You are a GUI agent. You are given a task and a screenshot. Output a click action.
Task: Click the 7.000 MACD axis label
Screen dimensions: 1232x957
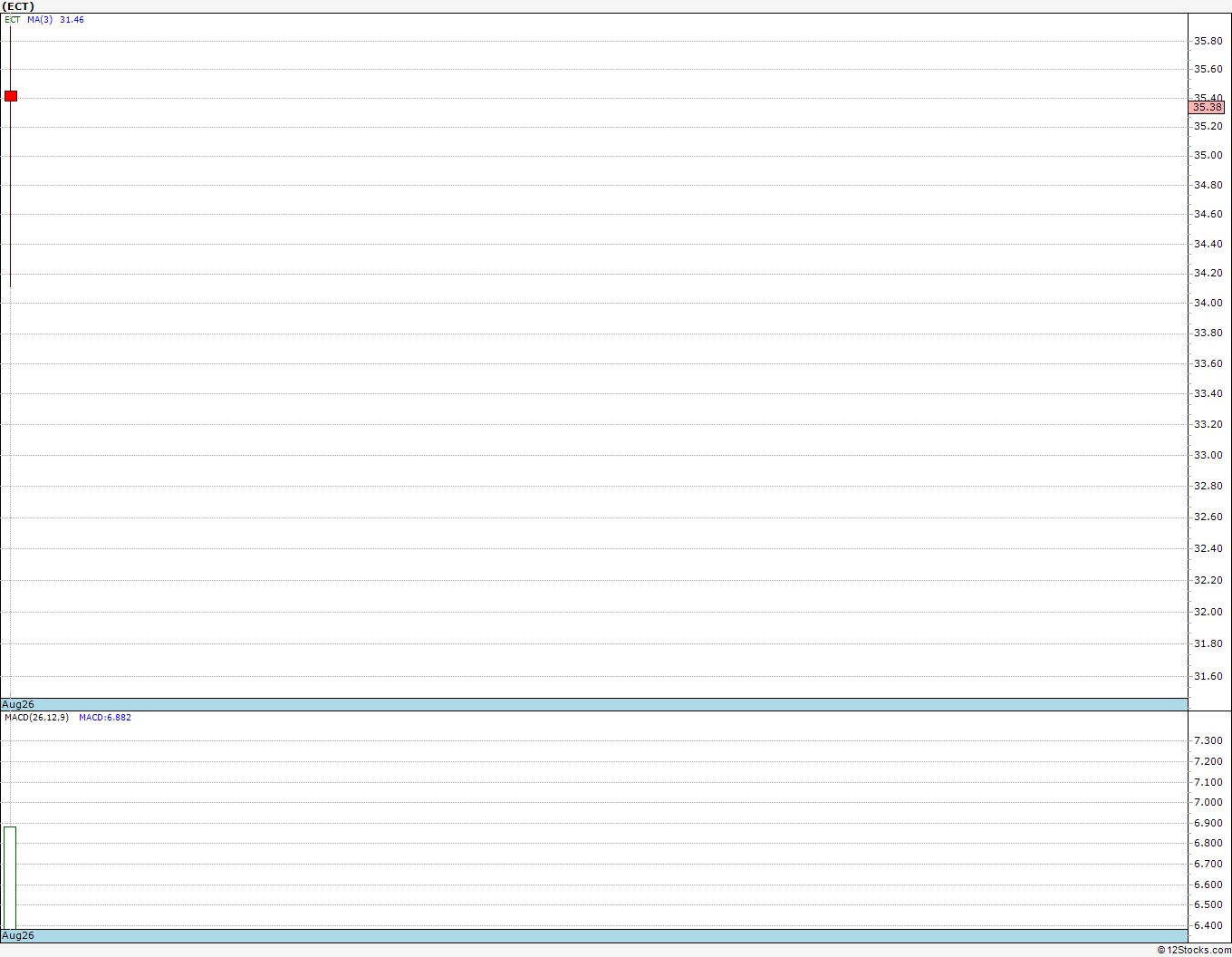(1208, 802)
